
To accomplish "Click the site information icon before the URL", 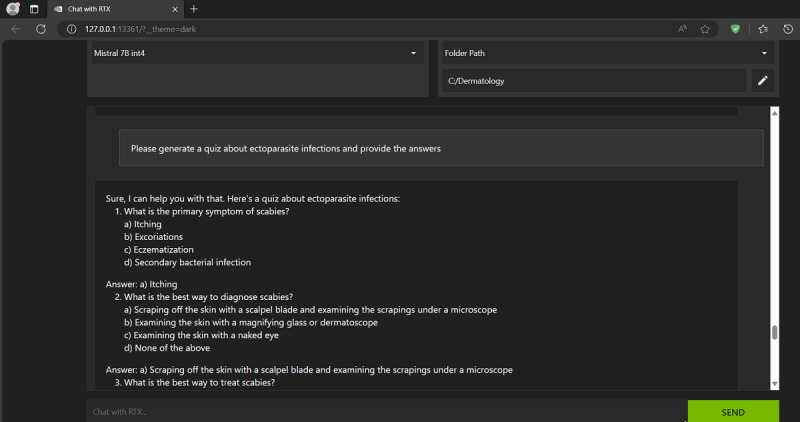I will coord(72,29).
